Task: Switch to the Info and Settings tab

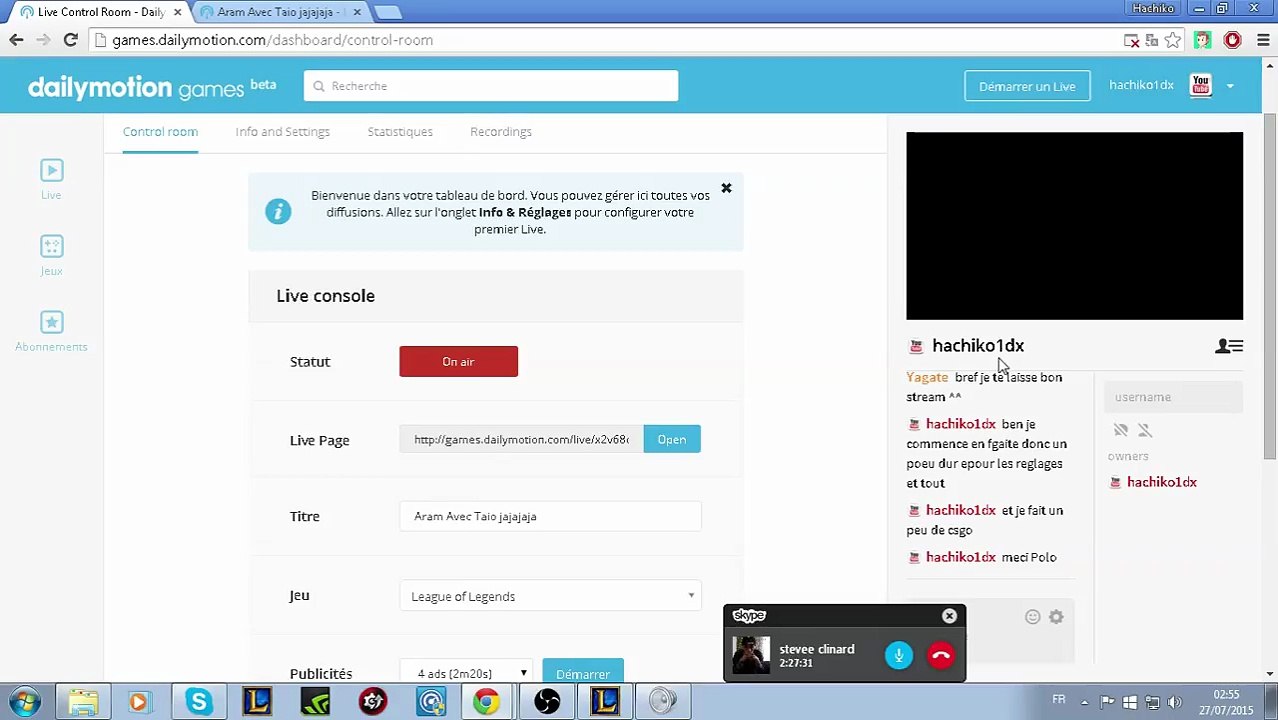Action: point(283,132)
